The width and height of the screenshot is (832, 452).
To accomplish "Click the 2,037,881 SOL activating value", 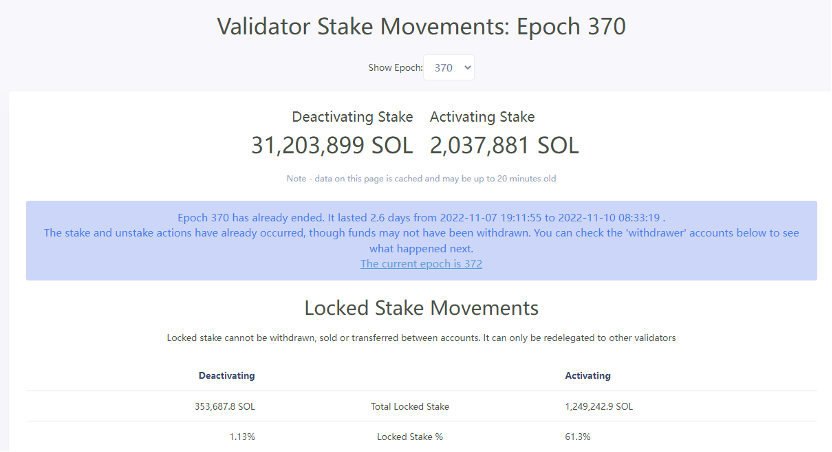I will coord(504,145).
